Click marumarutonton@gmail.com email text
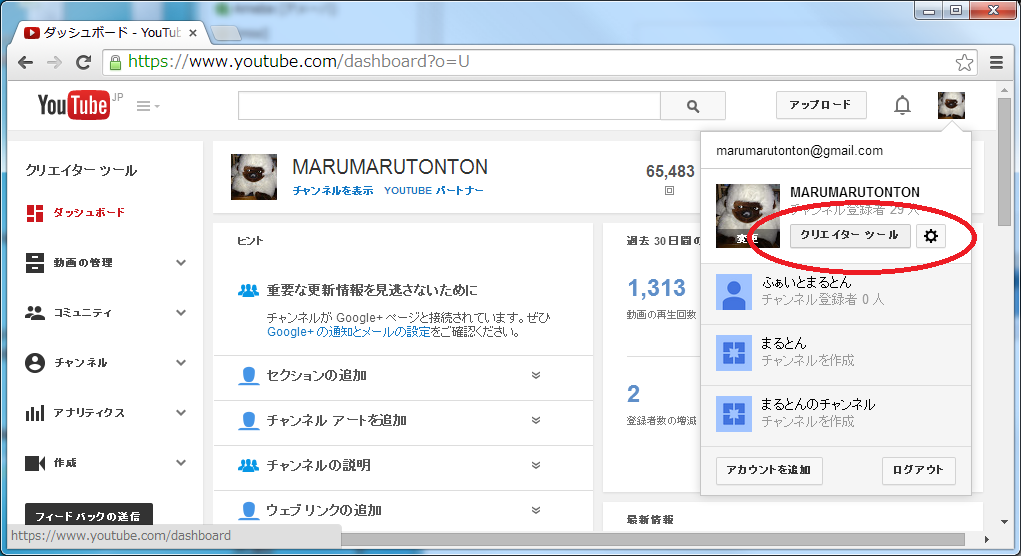 coord(800,151)
